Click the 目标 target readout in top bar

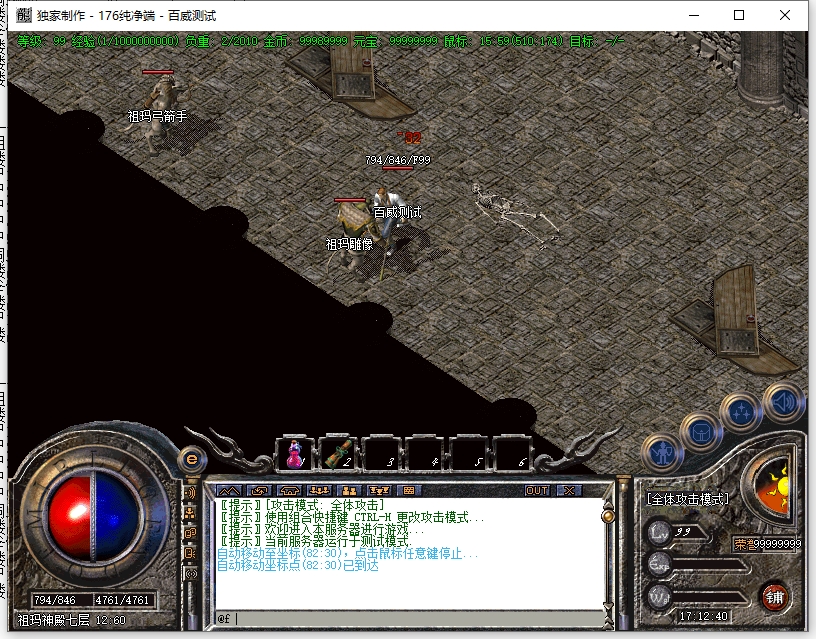(x=597, y=41)
